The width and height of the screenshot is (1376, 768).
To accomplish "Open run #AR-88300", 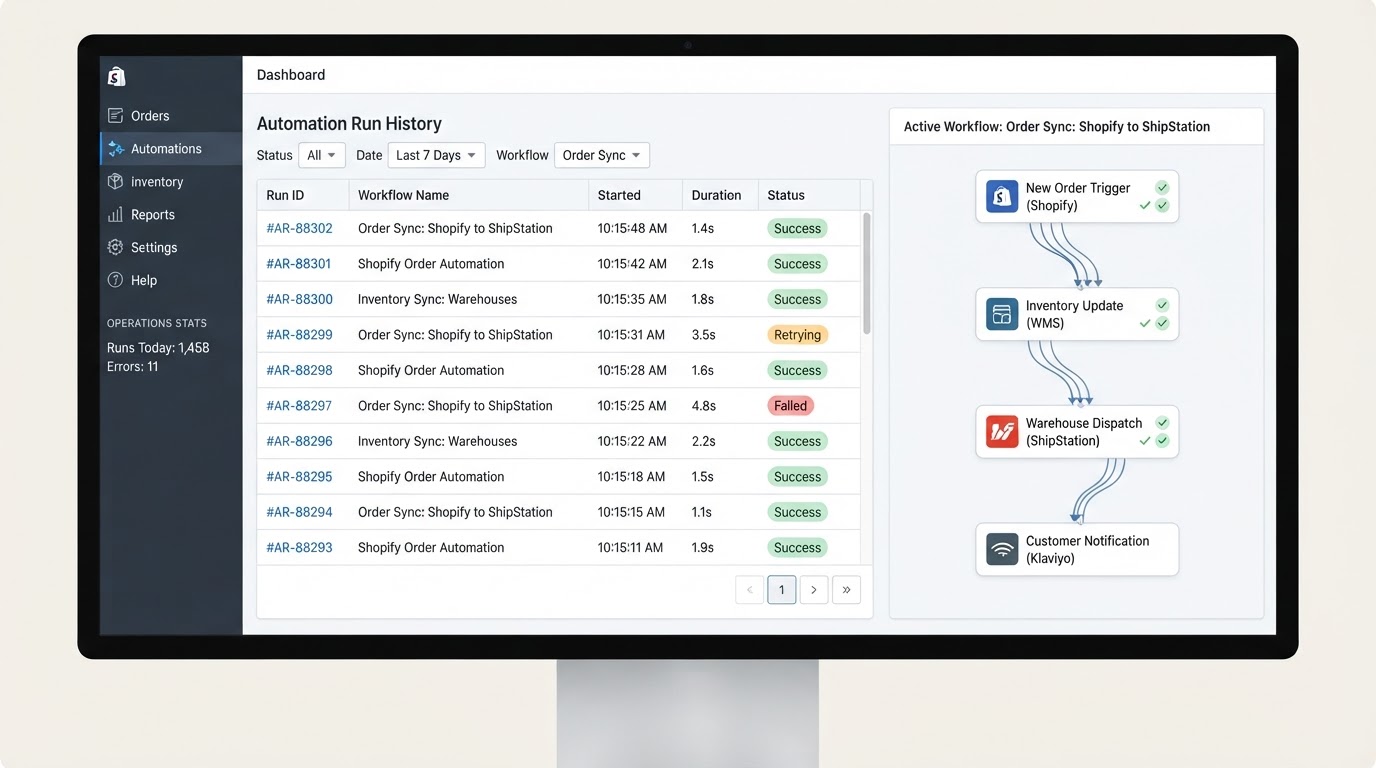I will pyautogui.click(x=299, y=299).
